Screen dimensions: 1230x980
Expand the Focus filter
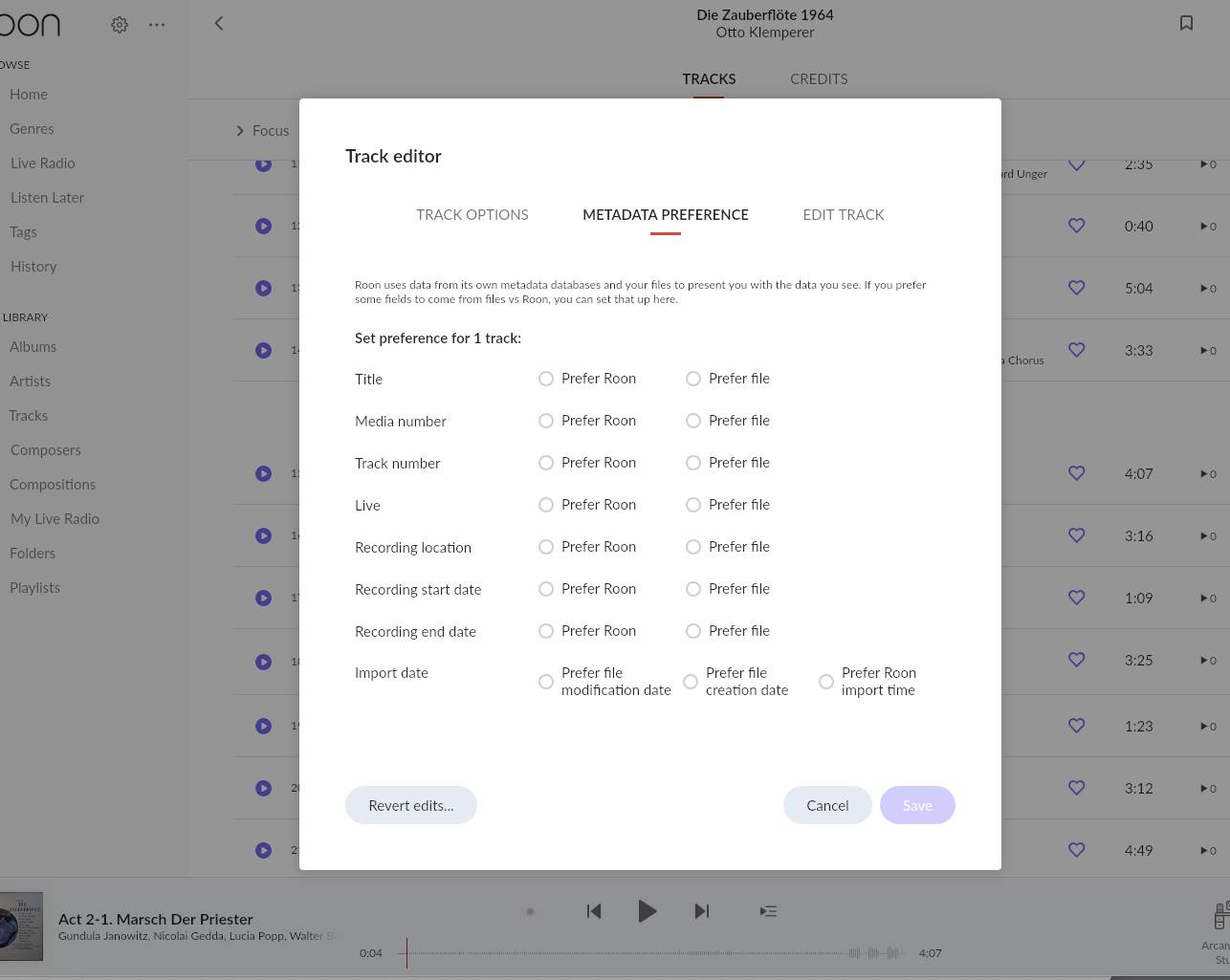[x=262, y=131]
